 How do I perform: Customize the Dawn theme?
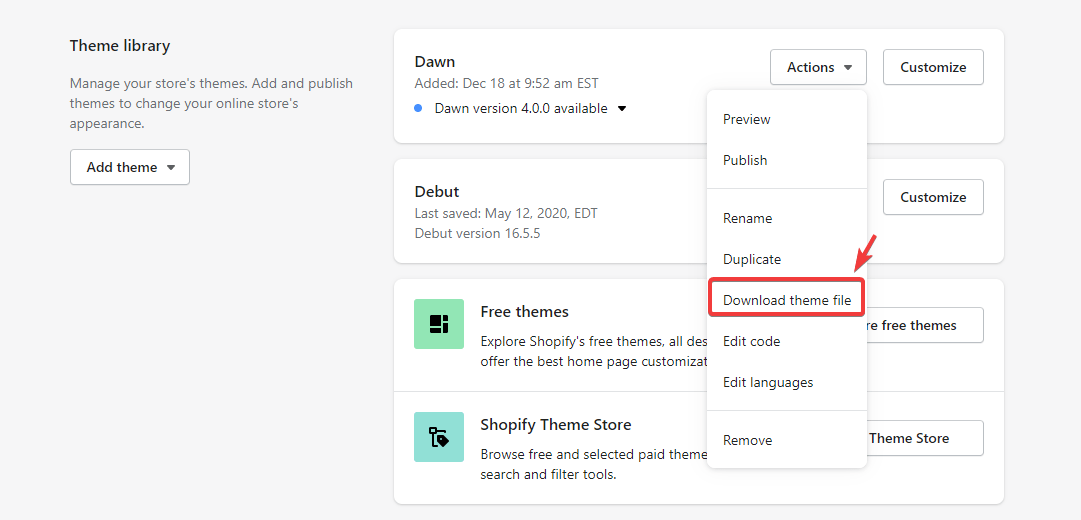point(933,67)
